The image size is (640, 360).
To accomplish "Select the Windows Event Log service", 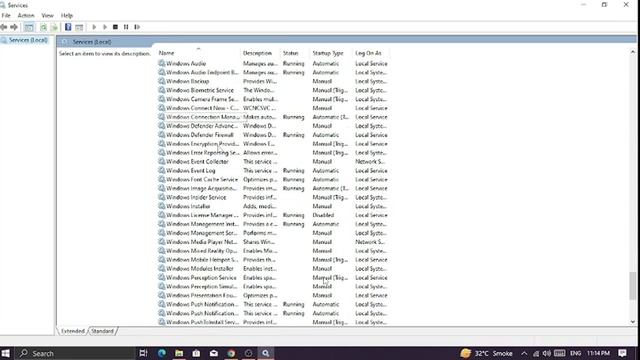I will pyautogui.click(x=273, y=171).
